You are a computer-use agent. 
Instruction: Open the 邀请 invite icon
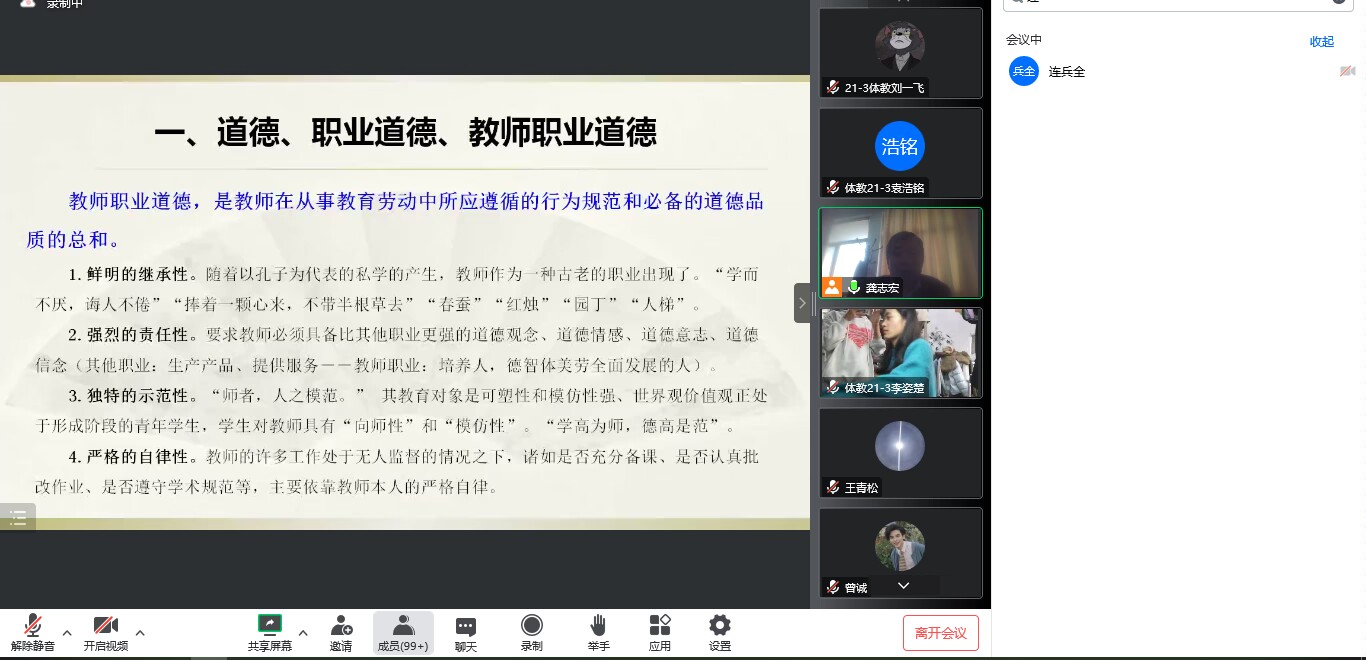click(x=341, y=632)
